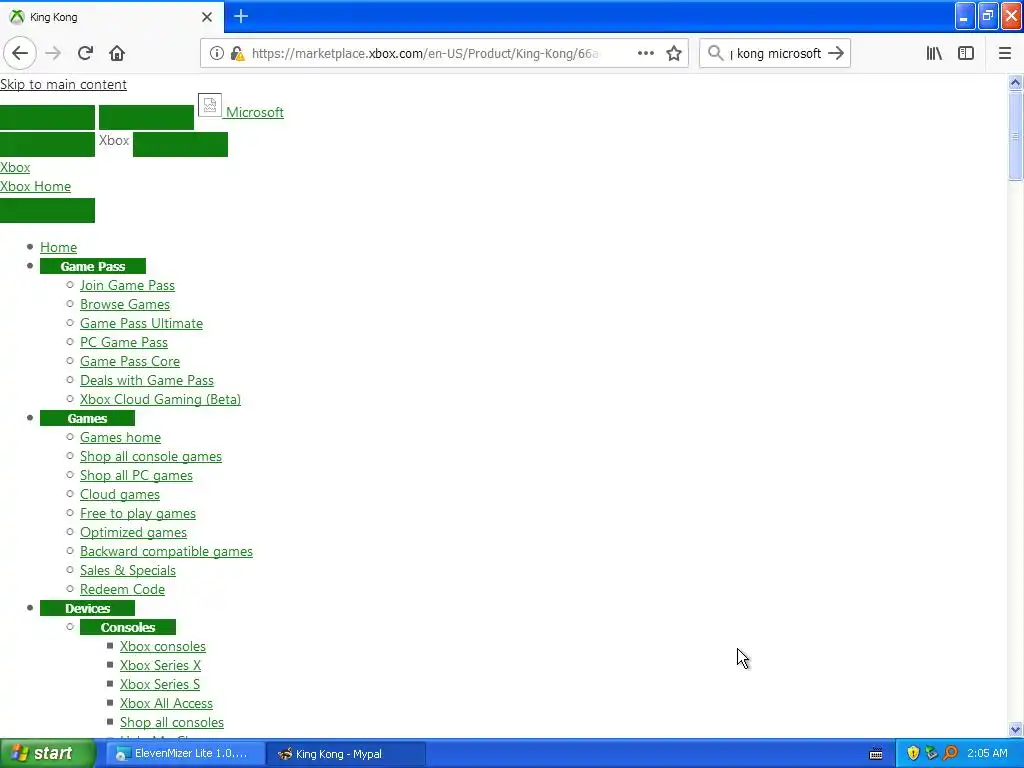
Task: Click the padlock warning icon in address bar
Action: coord(238,54)
